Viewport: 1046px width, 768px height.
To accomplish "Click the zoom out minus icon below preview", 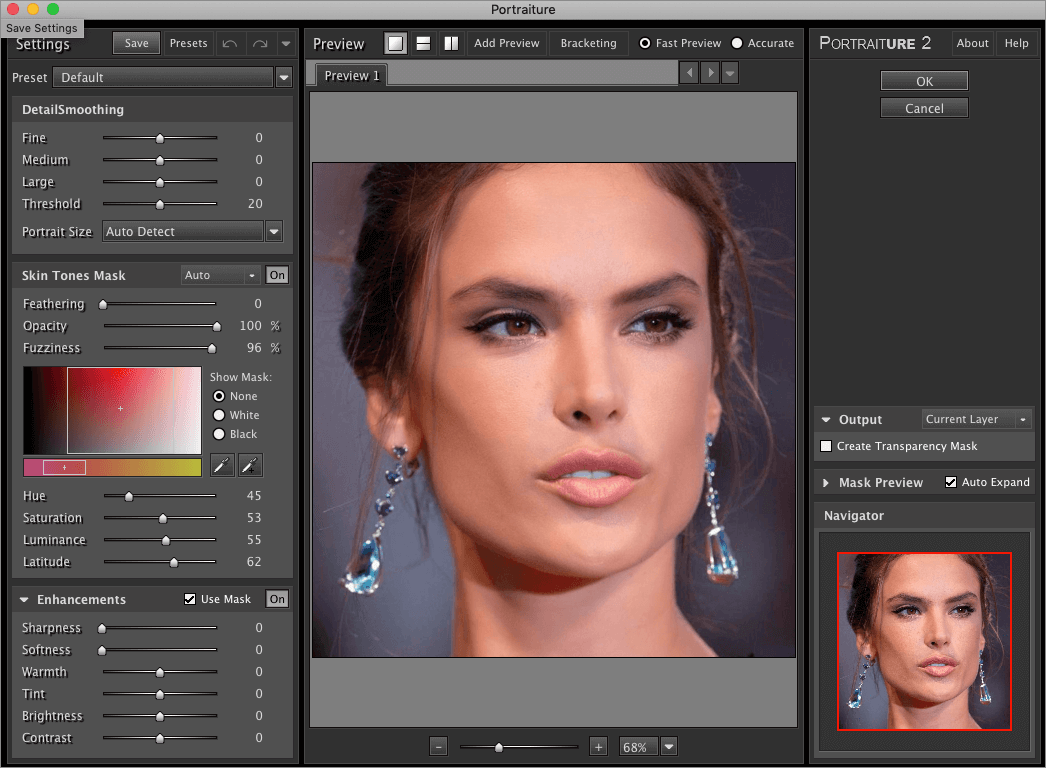I will [x=438, y=746].
